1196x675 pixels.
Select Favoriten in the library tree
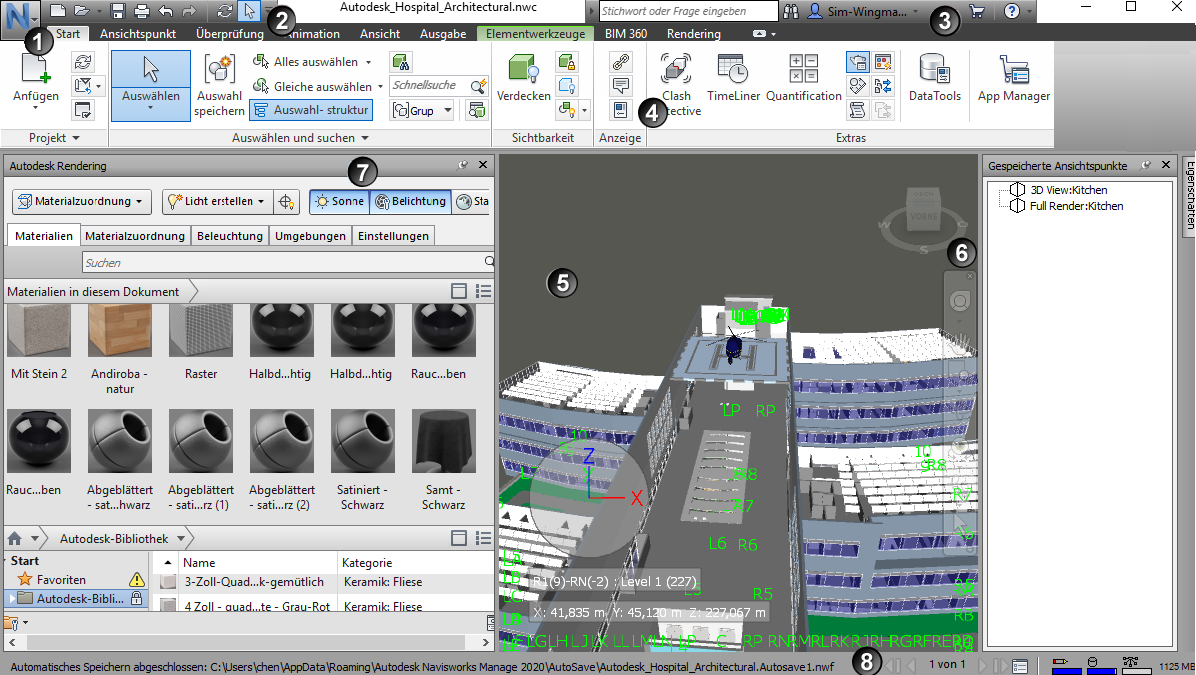pos(61,580)
